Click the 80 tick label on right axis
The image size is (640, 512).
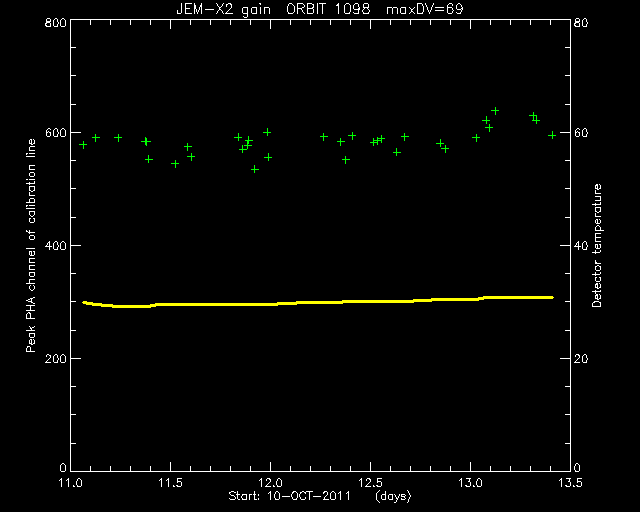[x=581, y=22]
